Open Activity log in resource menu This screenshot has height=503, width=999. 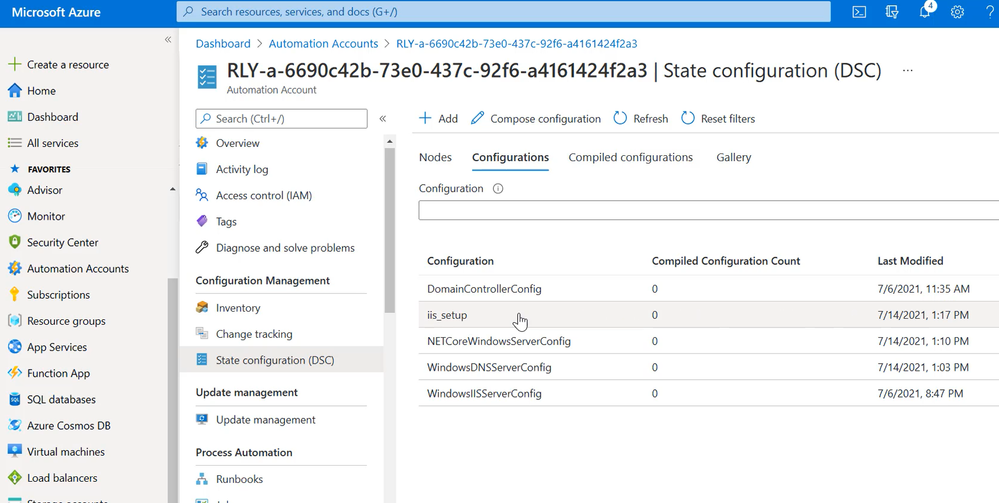(x=241, y=169)
